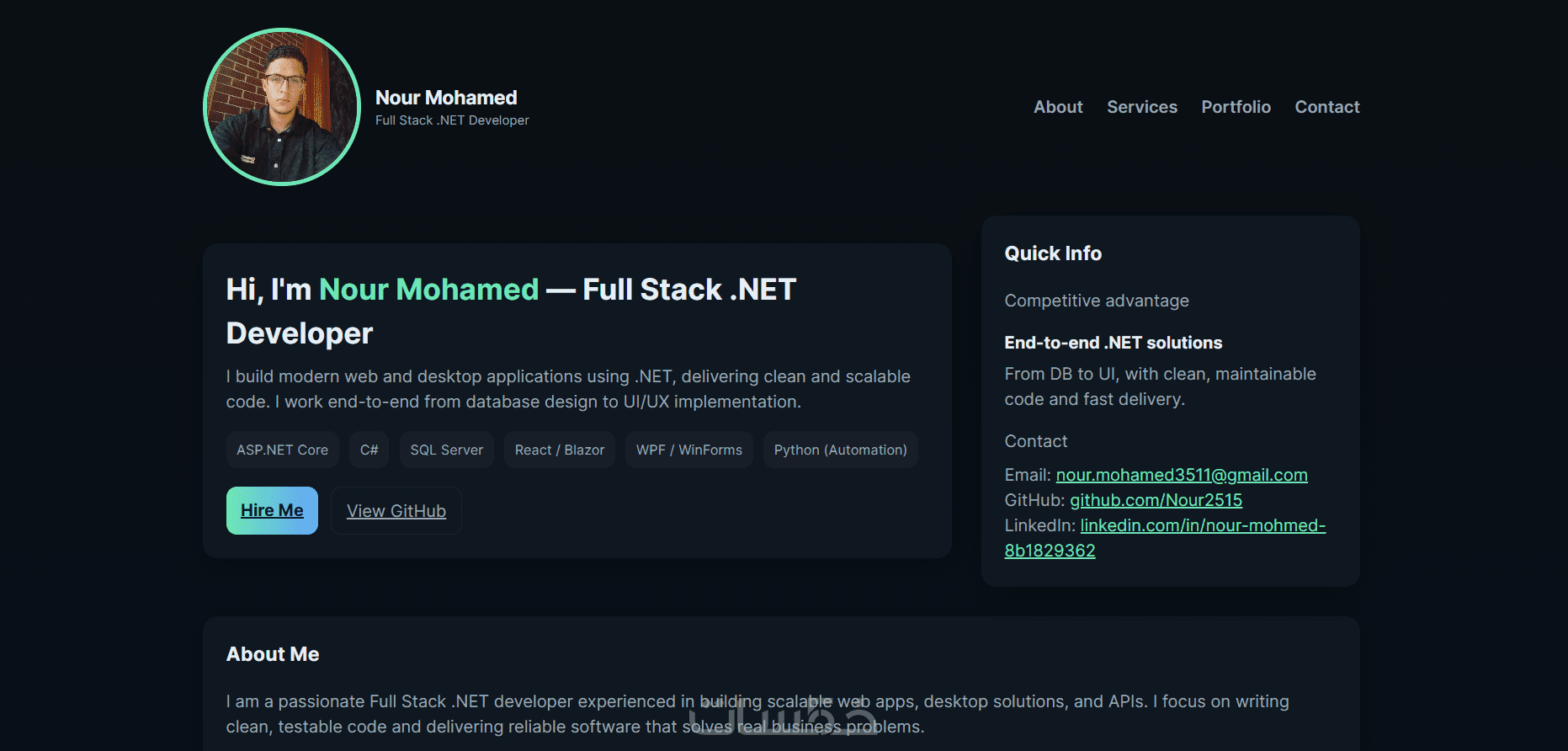Click Nour Mohamed's profile photo
The width and height of the screenshot is (1568, 751).
click(x=282, y=107)
